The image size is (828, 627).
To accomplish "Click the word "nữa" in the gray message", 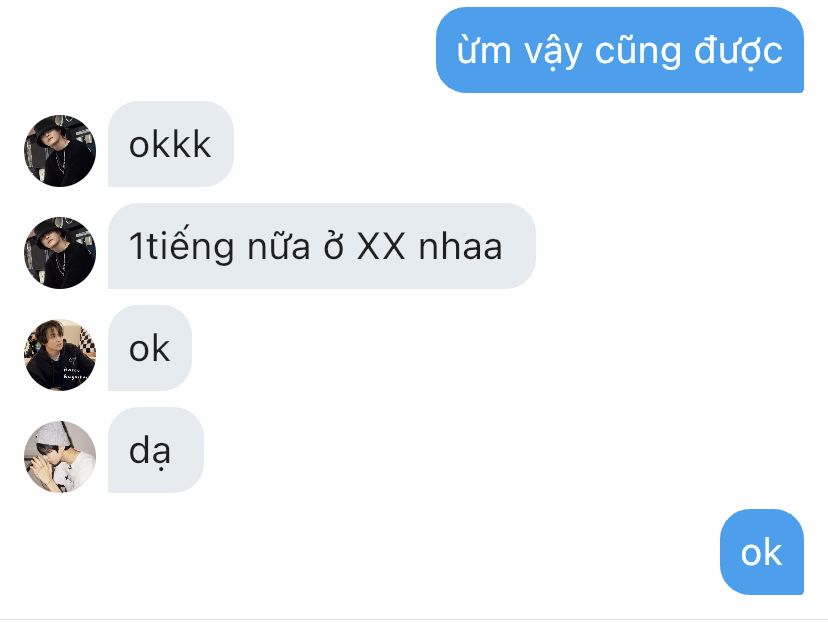I will click(279, 245).
